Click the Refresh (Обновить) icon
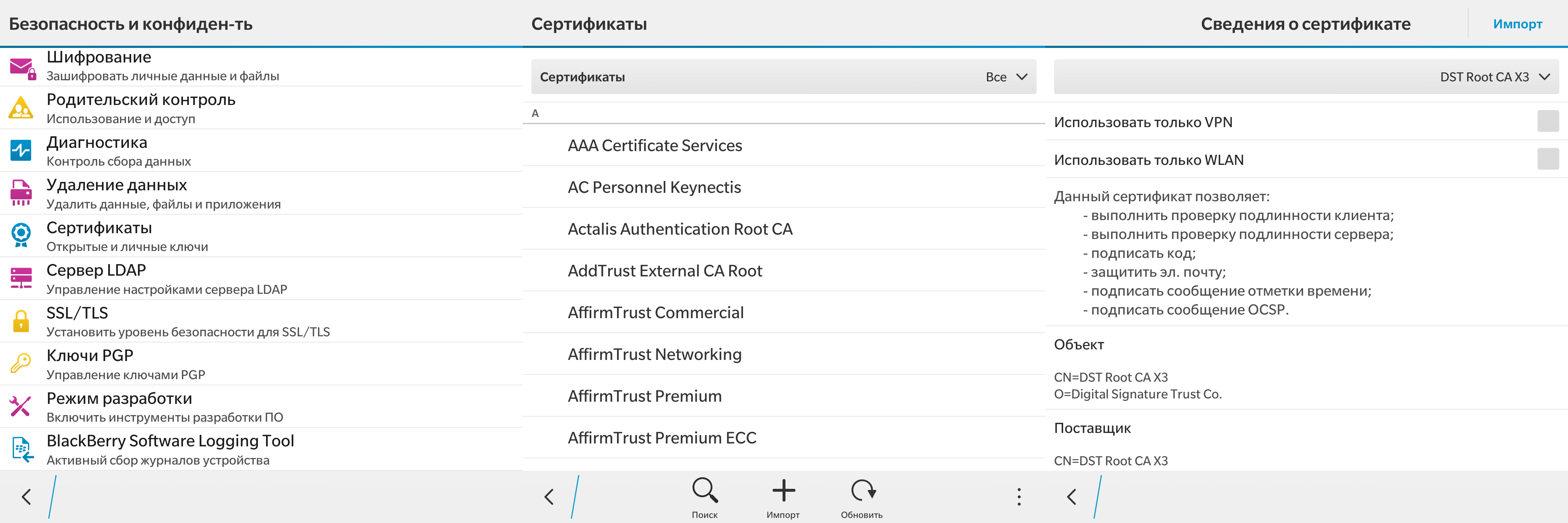 click(x=862, y=490)
